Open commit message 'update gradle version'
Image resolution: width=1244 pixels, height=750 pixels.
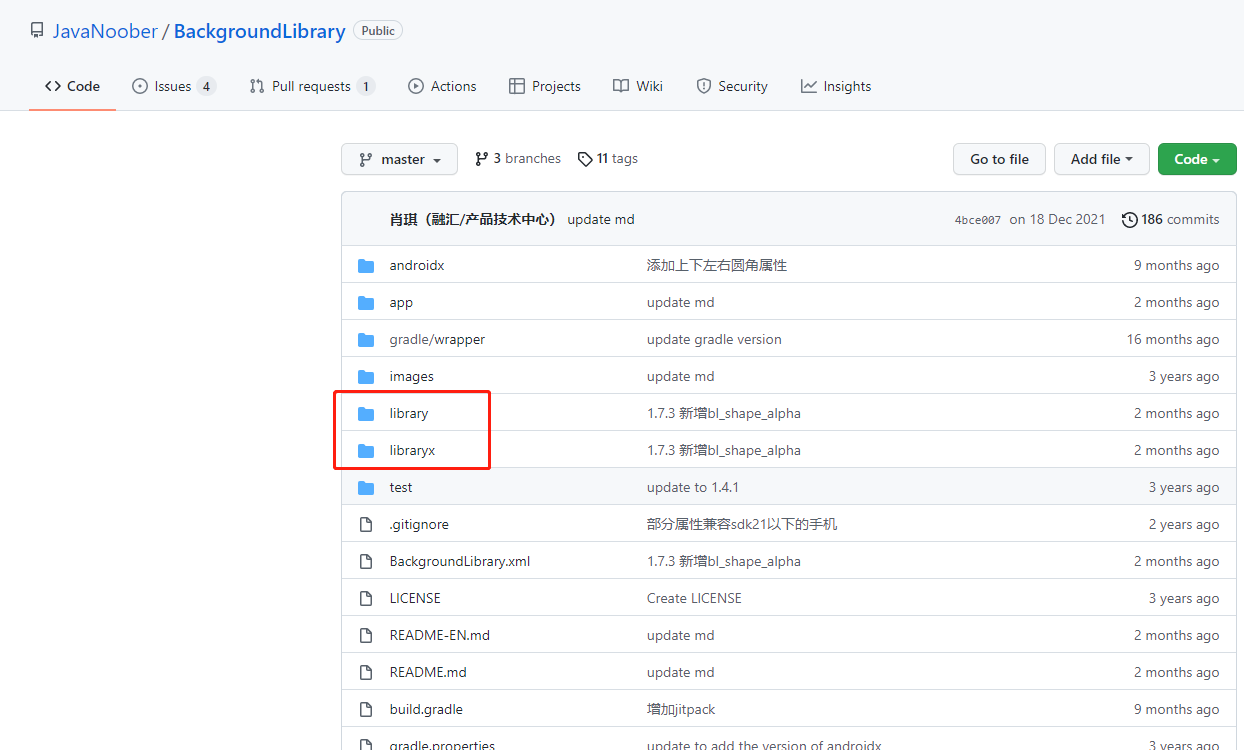[x=714, y=340]
